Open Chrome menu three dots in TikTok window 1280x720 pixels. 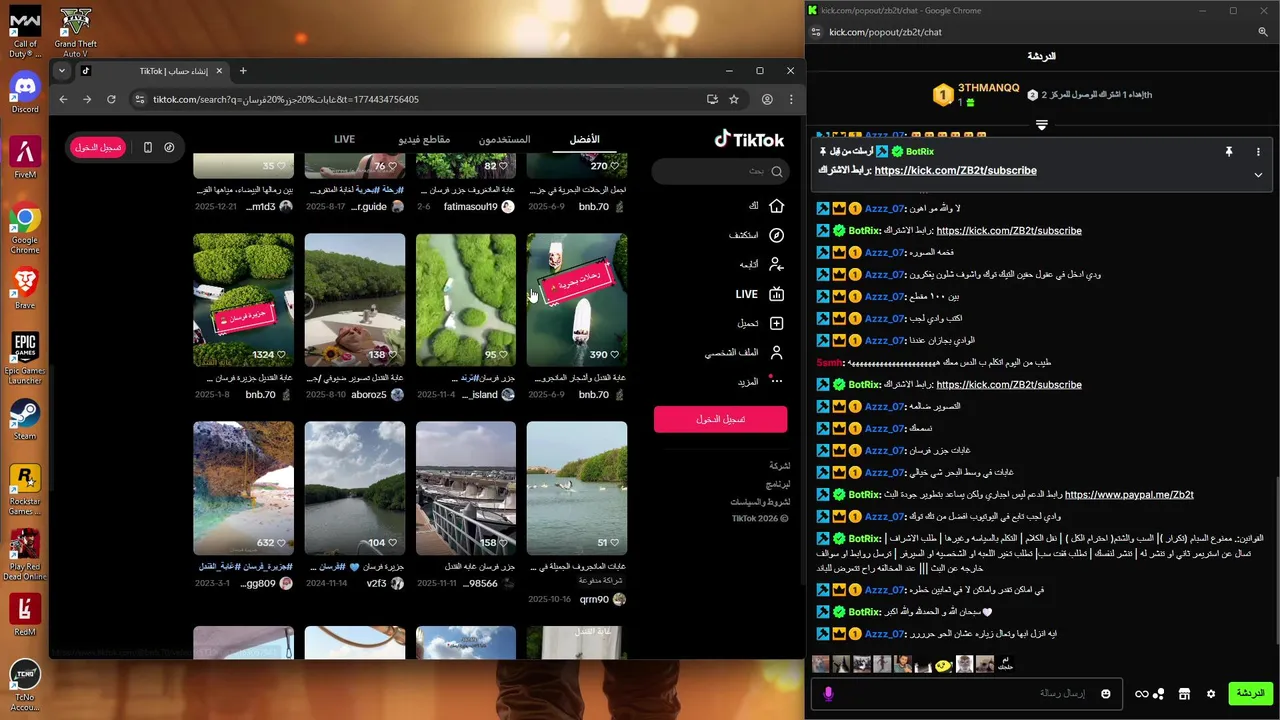tap(791, 99)
